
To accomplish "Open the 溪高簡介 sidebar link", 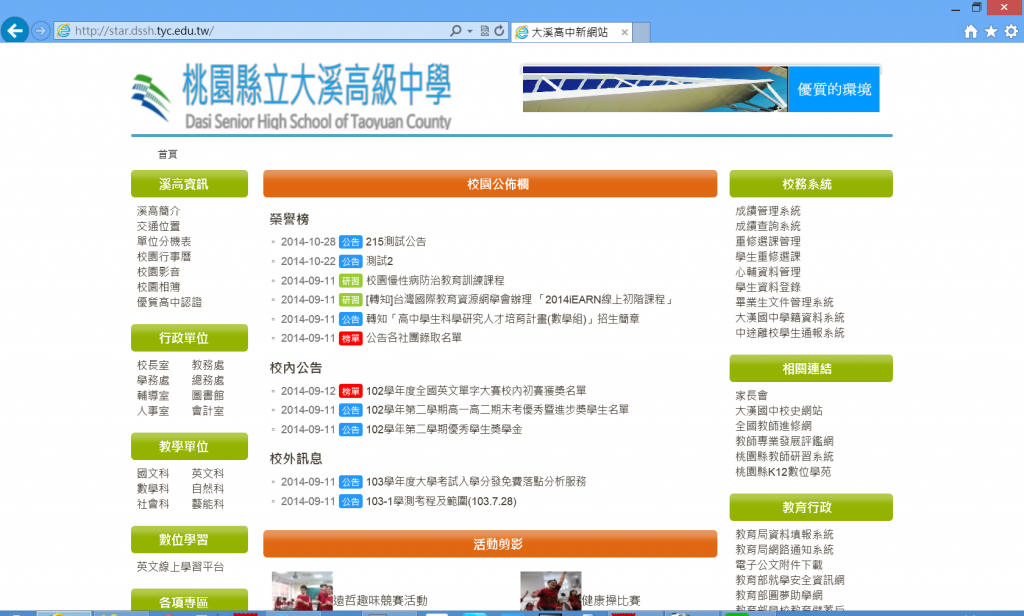I will click(158, 211).
